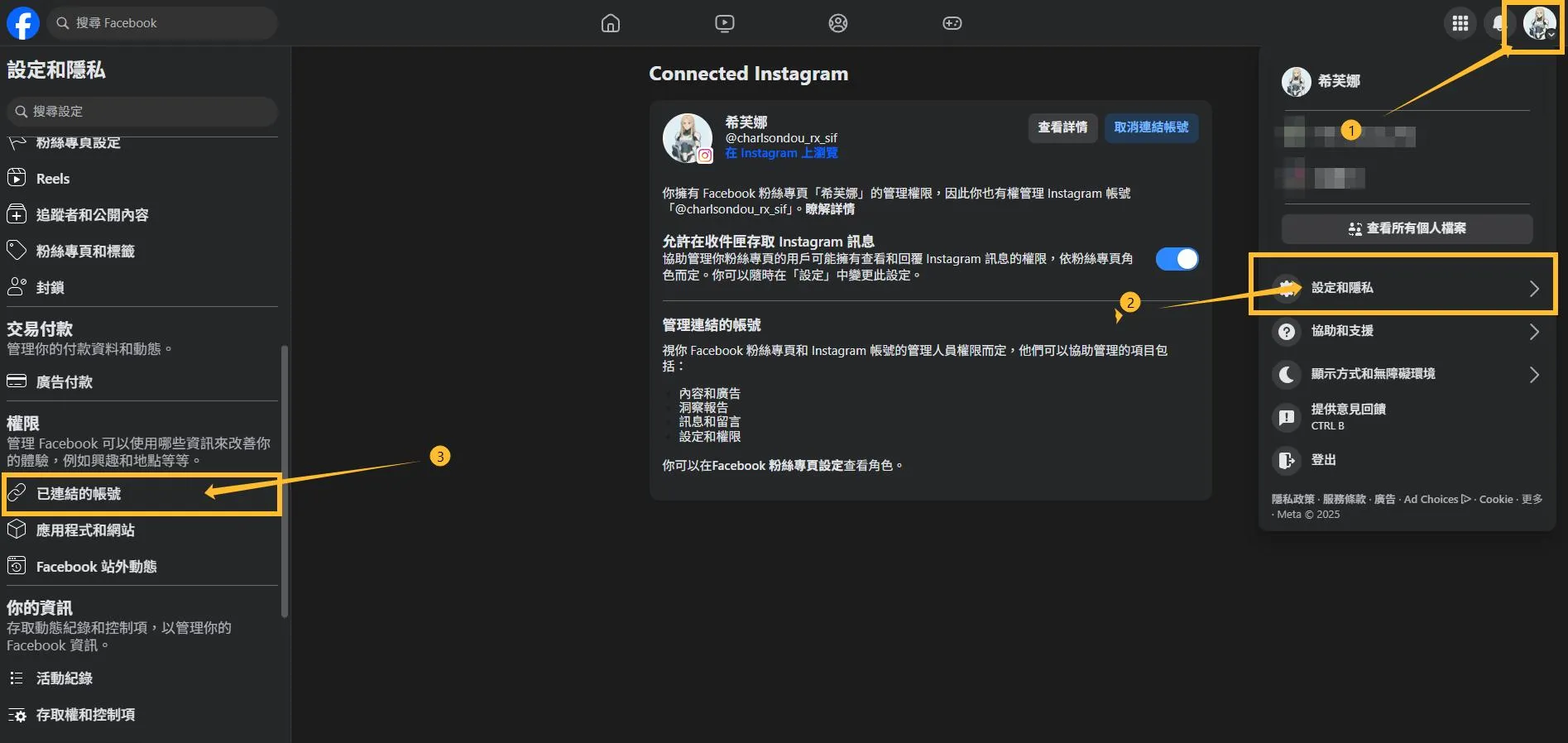Click the Facebook logo icon
Viewport: 1568px width, 743px height.
tap(23, 23)
